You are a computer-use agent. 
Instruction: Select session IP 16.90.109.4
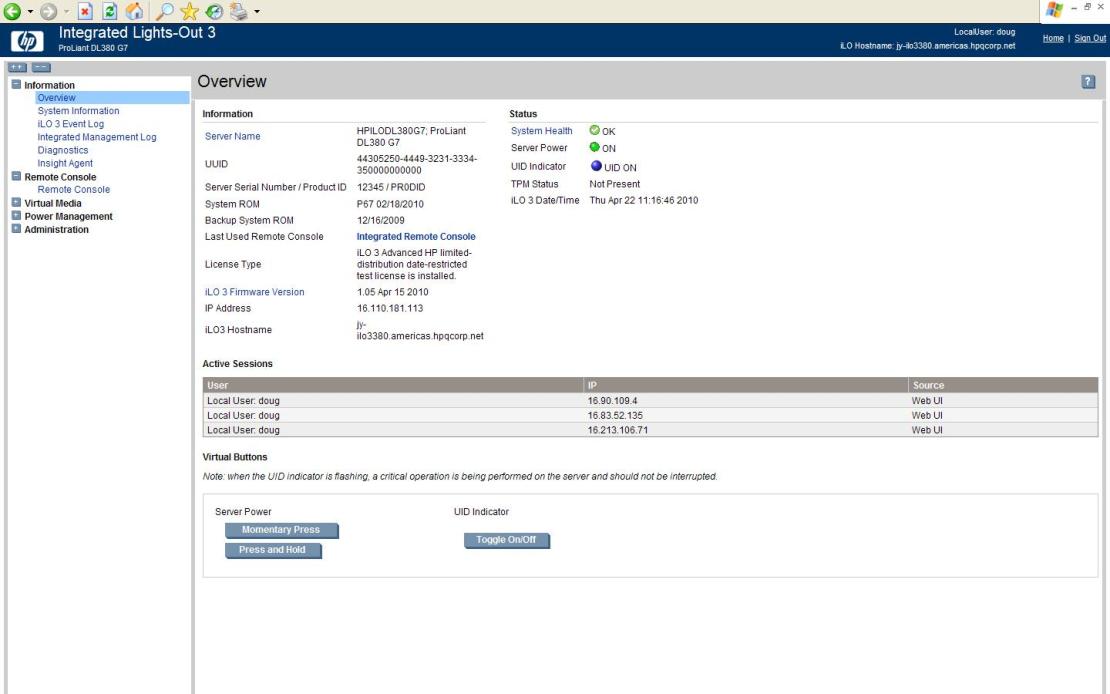click(612, 401)
